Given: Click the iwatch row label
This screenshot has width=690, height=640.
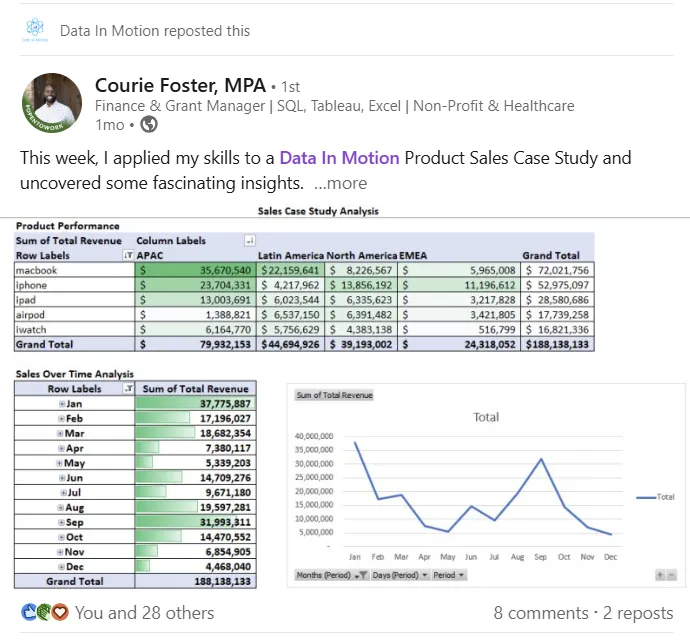Looking at the screenshot, I should [x=74, y=330].
